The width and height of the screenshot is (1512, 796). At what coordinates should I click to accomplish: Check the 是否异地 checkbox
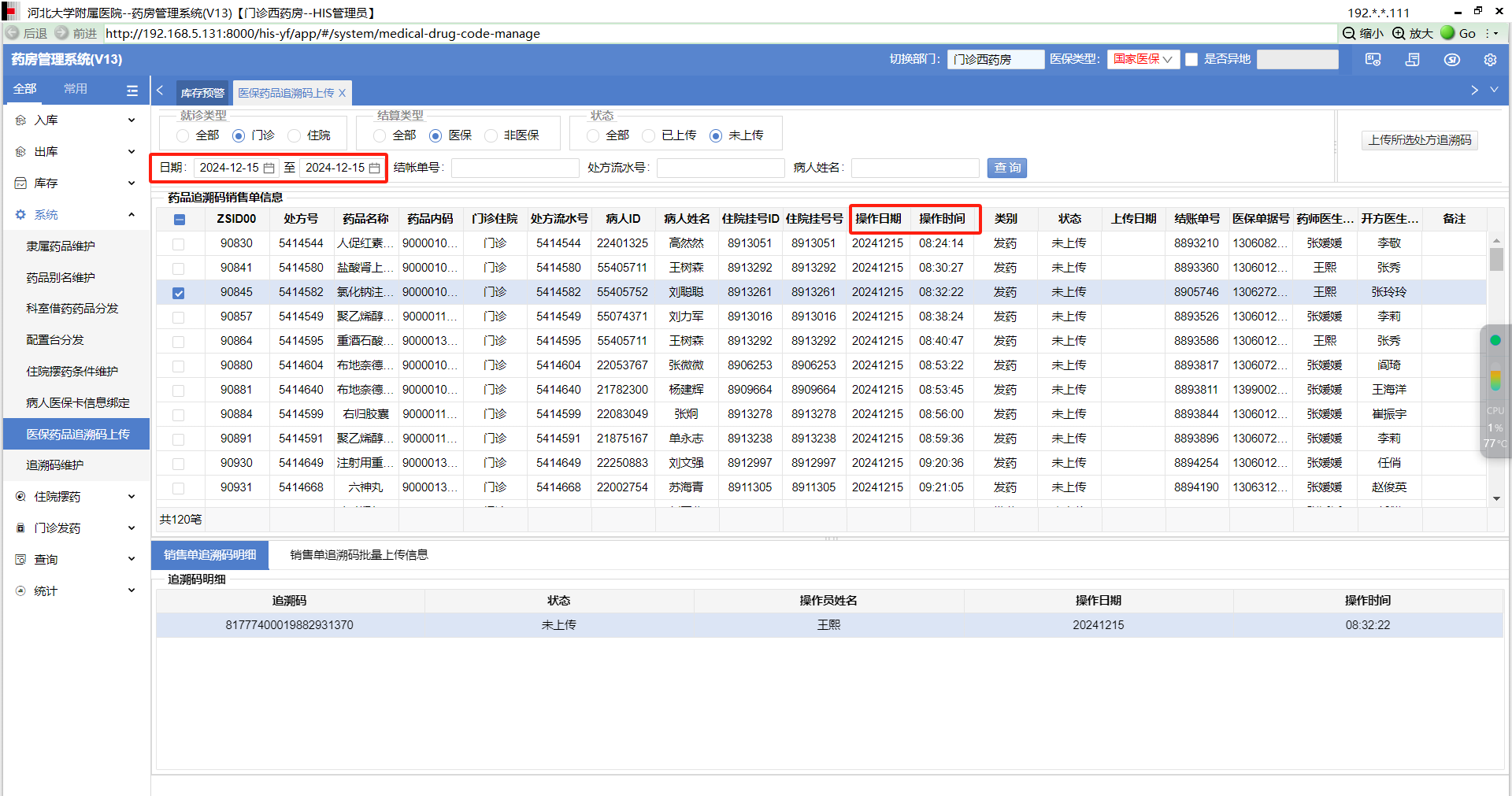pyautogui.click(x=1191, y=60)
